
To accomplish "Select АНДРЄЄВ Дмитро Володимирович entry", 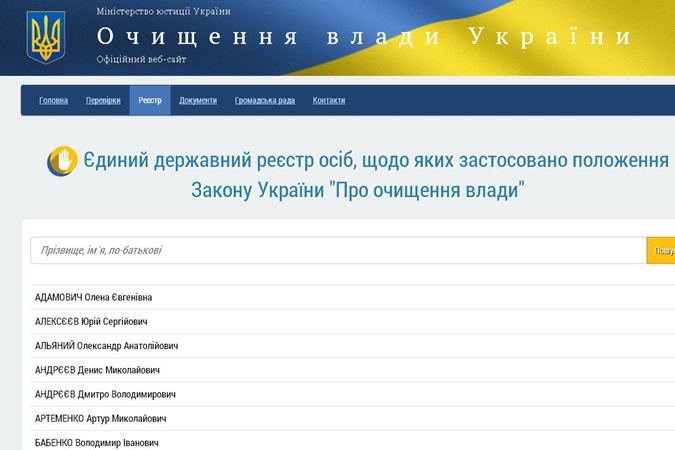I will (105, 394).
